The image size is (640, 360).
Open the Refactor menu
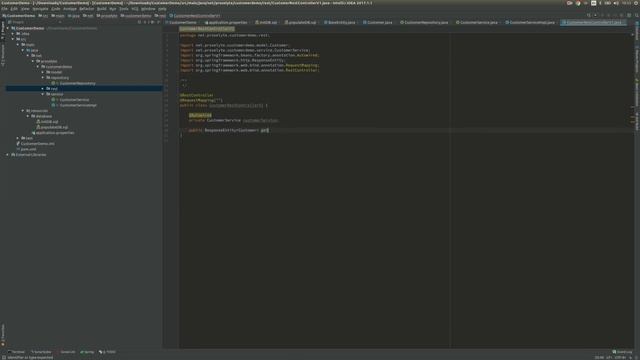pyautogui.click(x=87, y=9)
